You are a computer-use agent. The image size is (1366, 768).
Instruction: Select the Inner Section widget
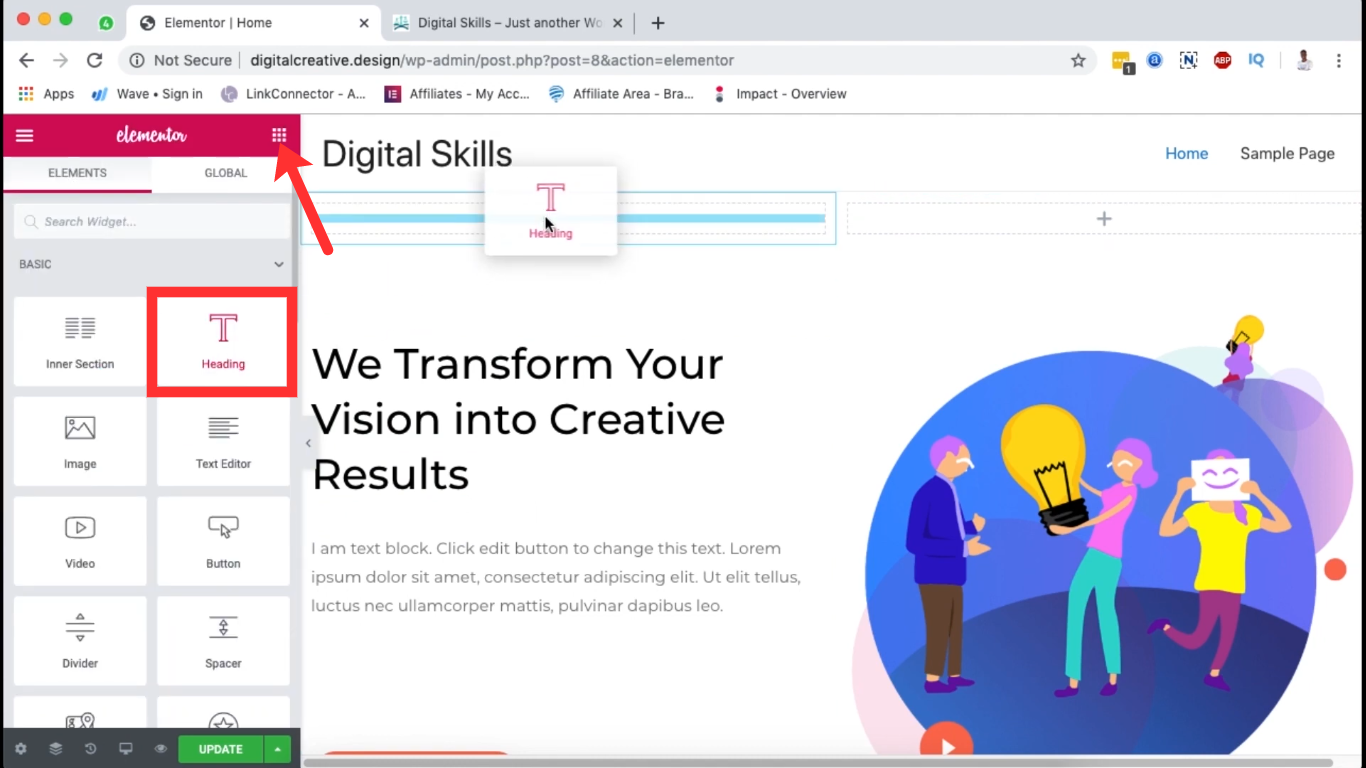(80, 341)
